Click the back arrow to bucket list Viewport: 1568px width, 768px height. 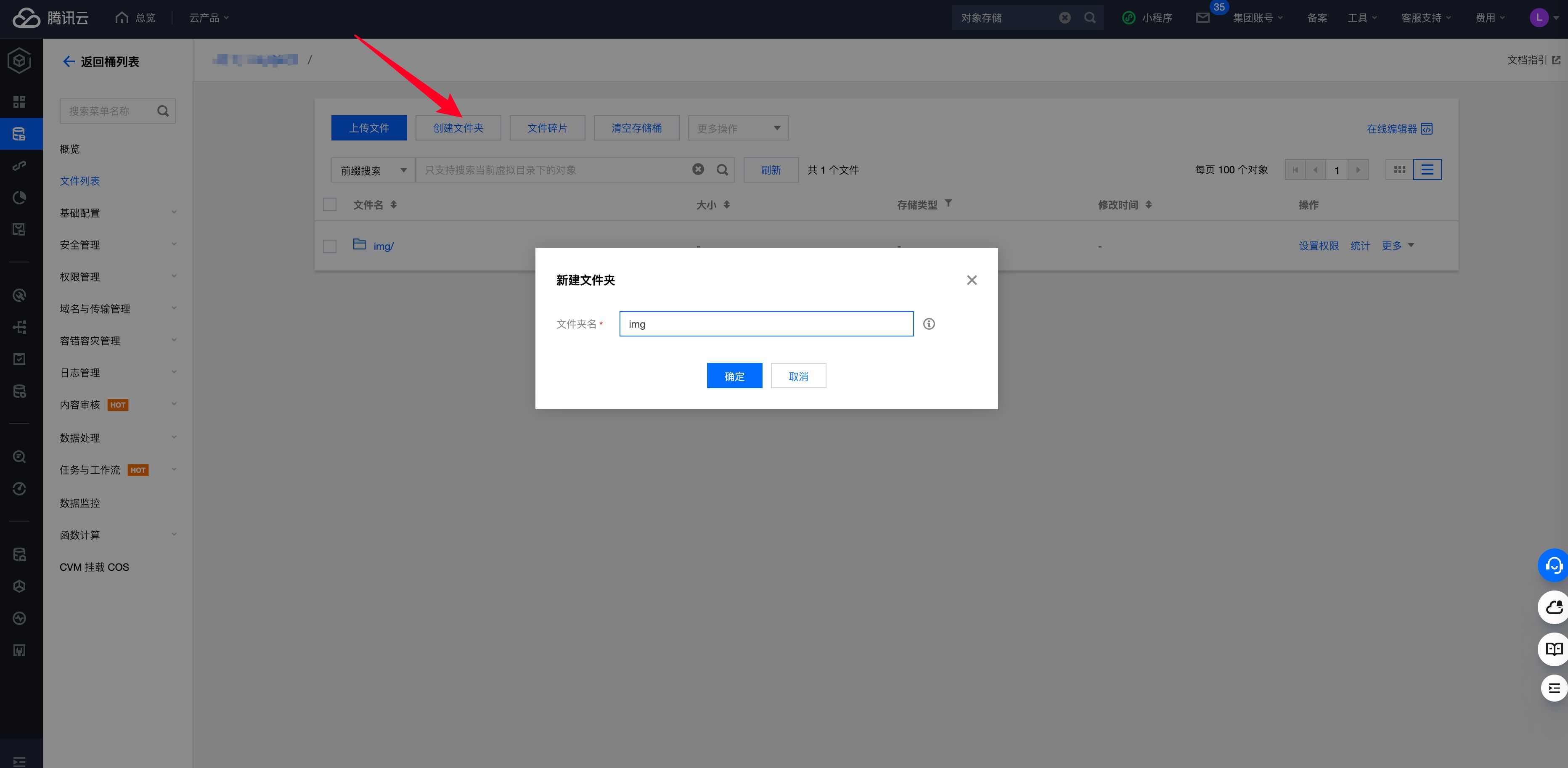[x=69, y=61]
